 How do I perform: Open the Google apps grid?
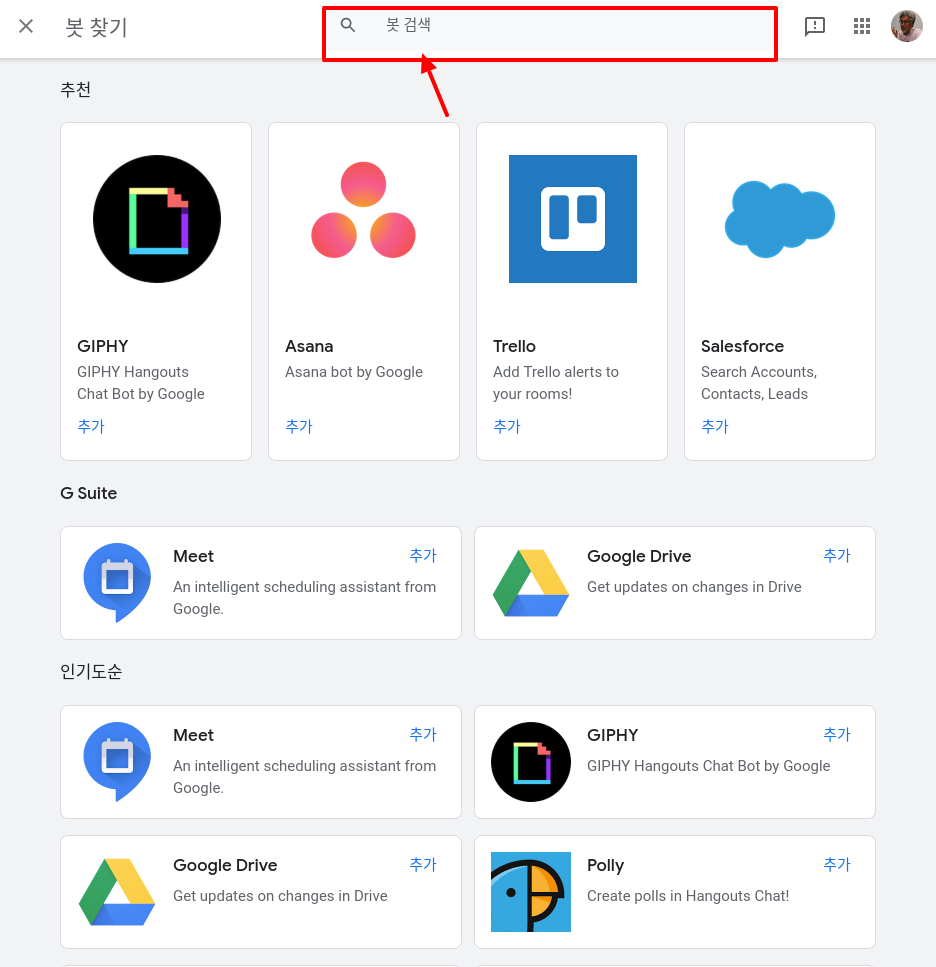point(861,26)
